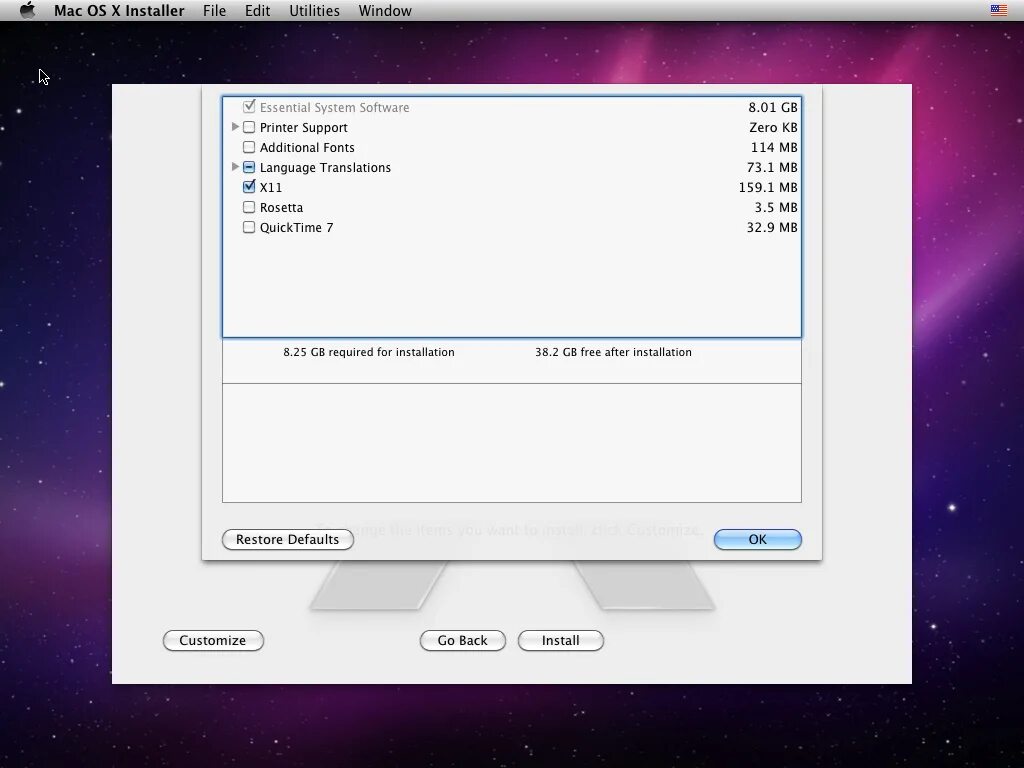Enable the Printer Support checkbox
The width and height of the screenshot is (1024, 768).
click(x=249, y=127)
